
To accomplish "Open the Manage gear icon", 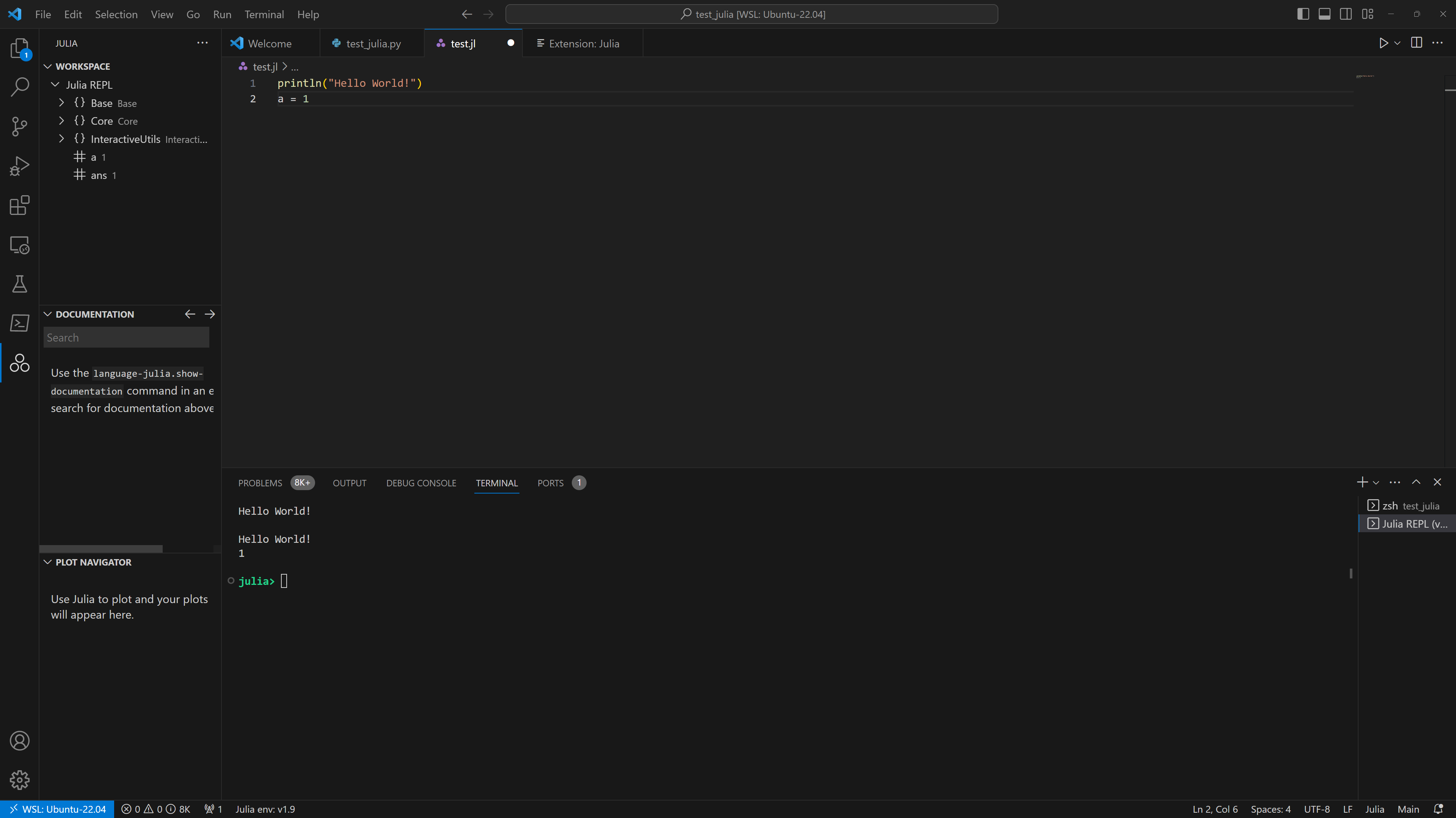I will [20, 780].
